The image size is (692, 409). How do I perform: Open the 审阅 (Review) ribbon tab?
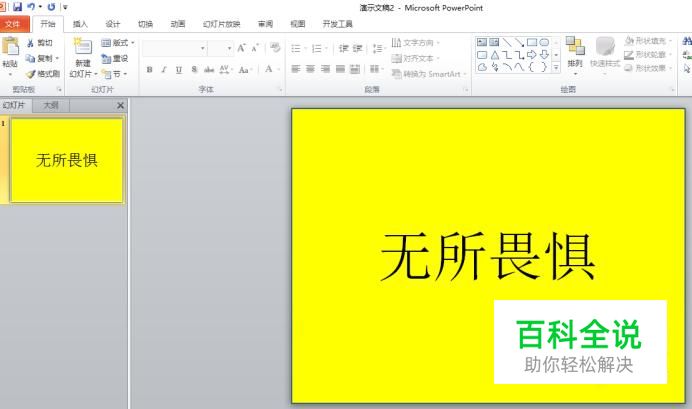pyautogui.click(x=265, y=24)
